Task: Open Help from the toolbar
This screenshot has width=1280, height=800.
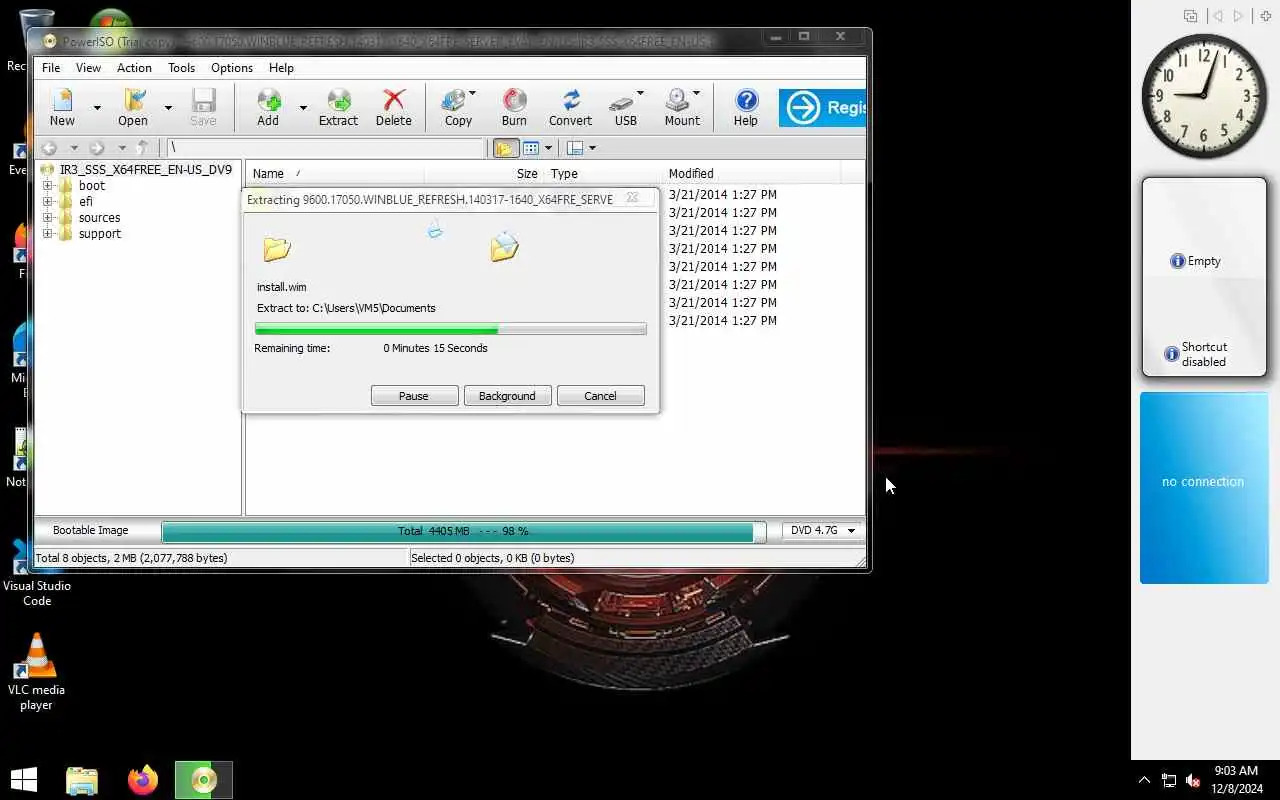Action: [746, 107]
